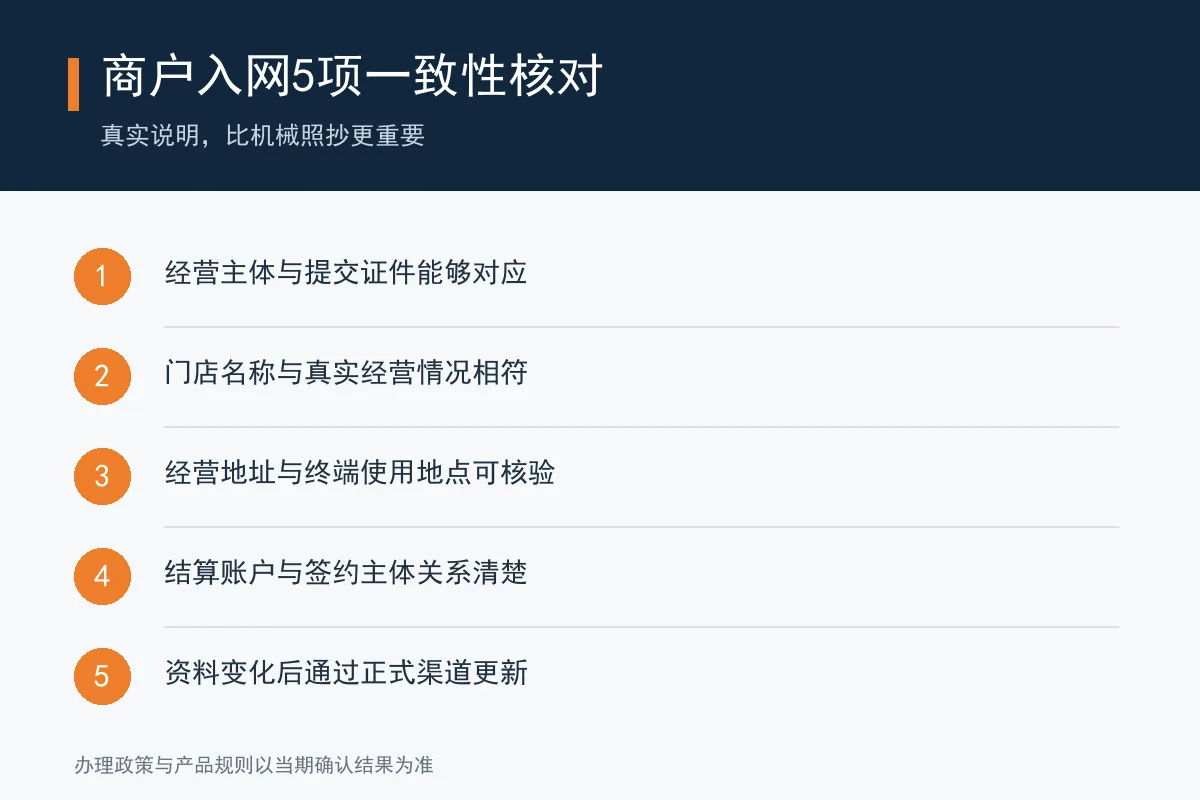Click item 经营主体与提交证件能够对应

346,273
